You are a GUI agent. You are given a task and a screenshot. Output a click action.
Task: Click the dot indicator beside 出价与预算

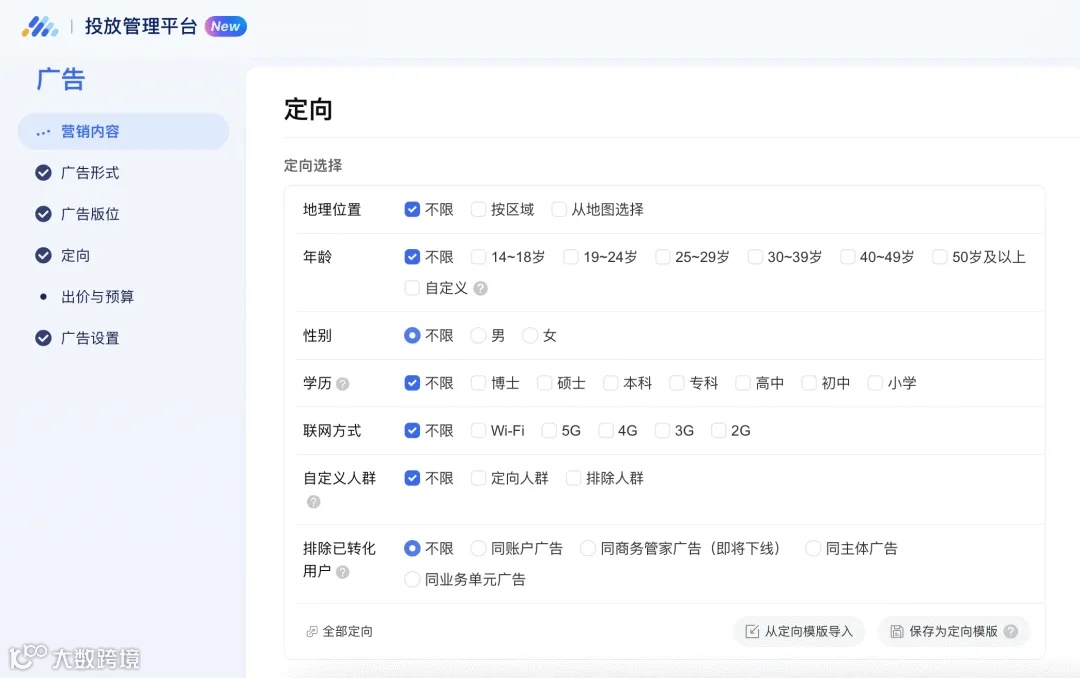42,296
